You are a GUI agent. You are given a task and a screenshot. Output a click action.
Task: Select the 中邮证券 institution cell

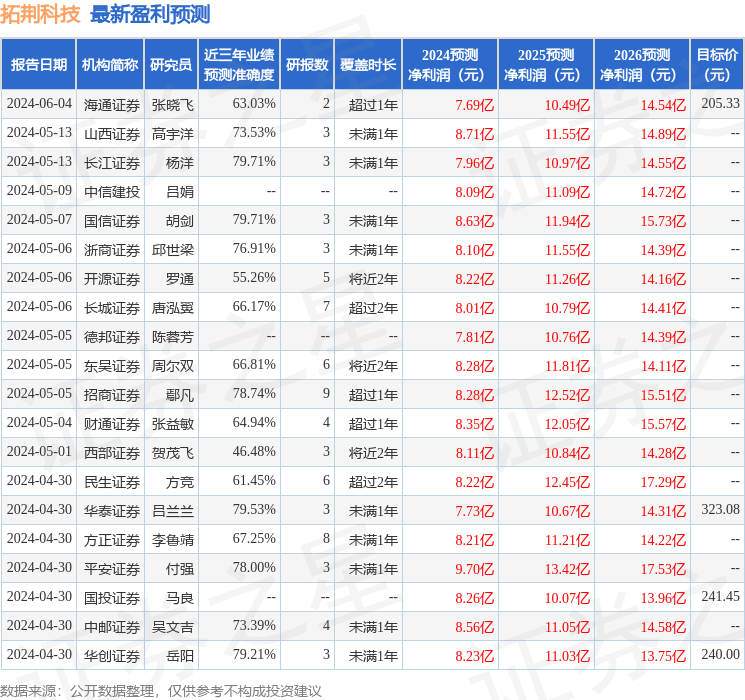[x=112, y=627]
